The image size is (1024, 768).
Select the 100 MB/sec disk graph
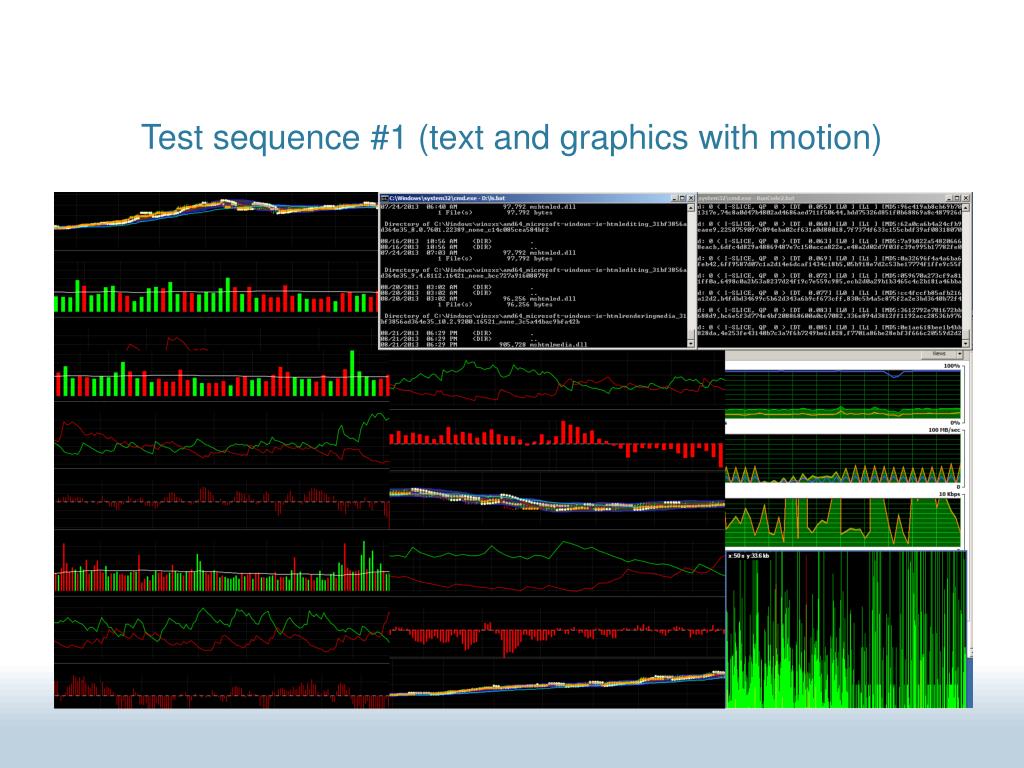pyautogui.click(x=843, y=458)
